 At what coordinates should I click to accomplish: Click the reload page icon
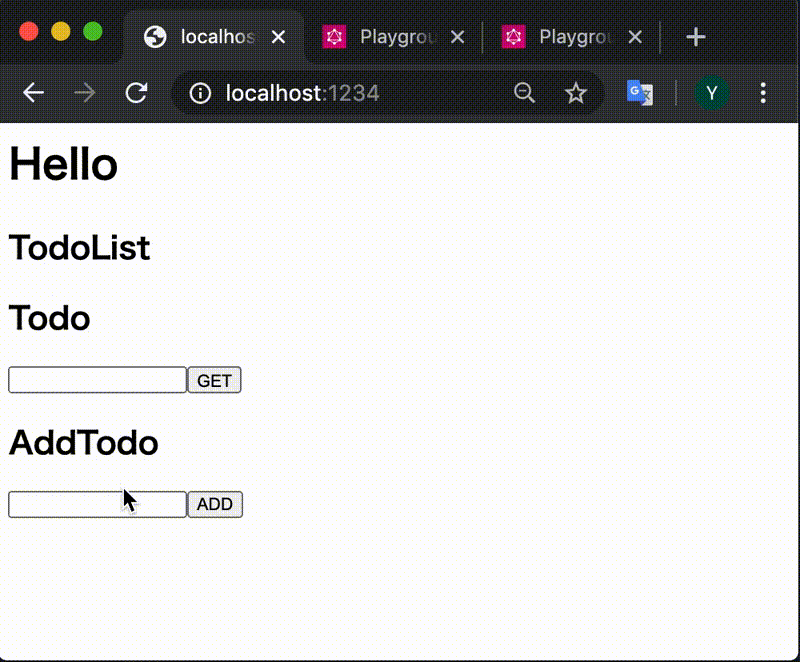[137, 92]
